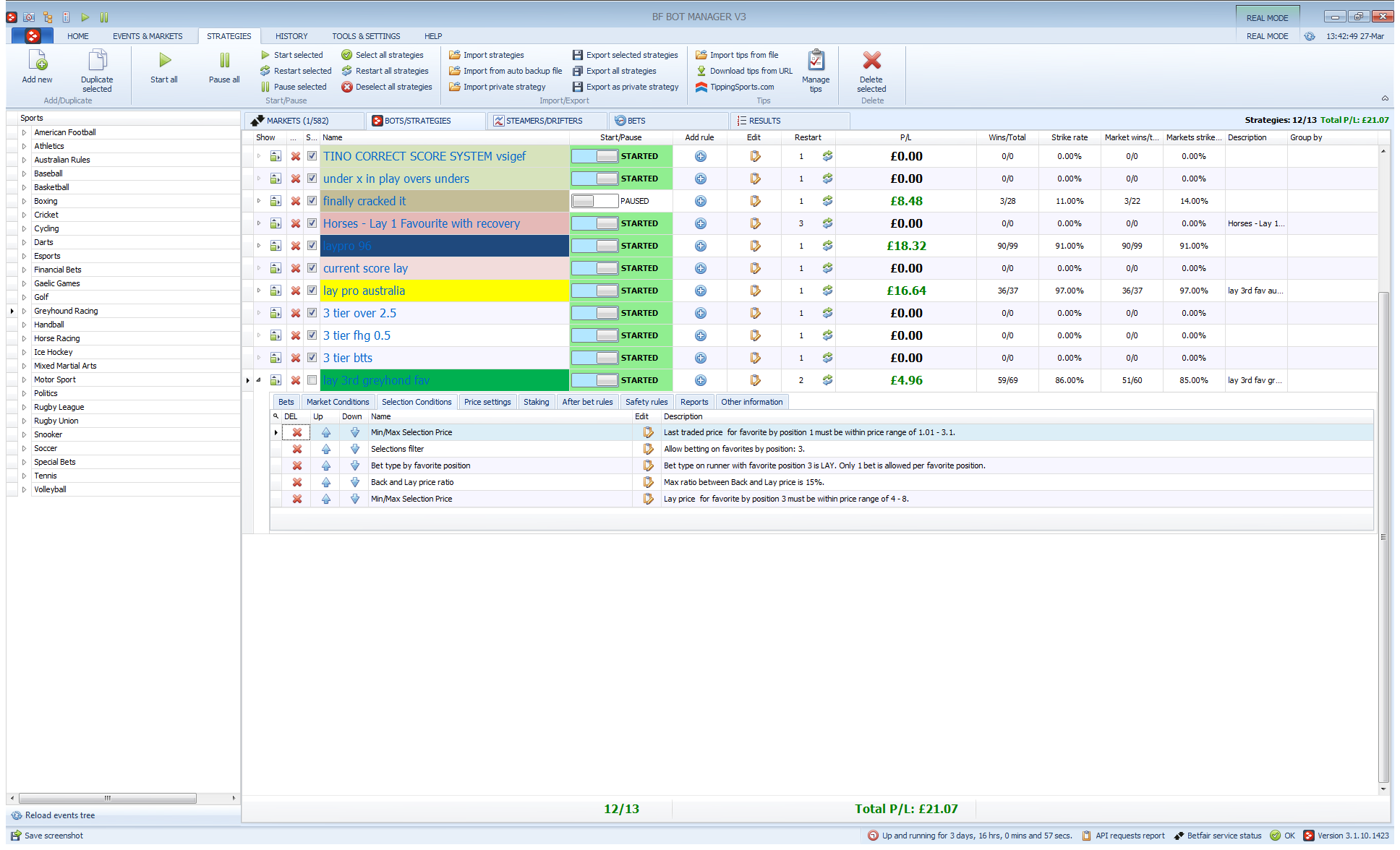Viewport: 1400px width, 850px height.
Task: Click Download tips from URL
Action: point(744,71)
